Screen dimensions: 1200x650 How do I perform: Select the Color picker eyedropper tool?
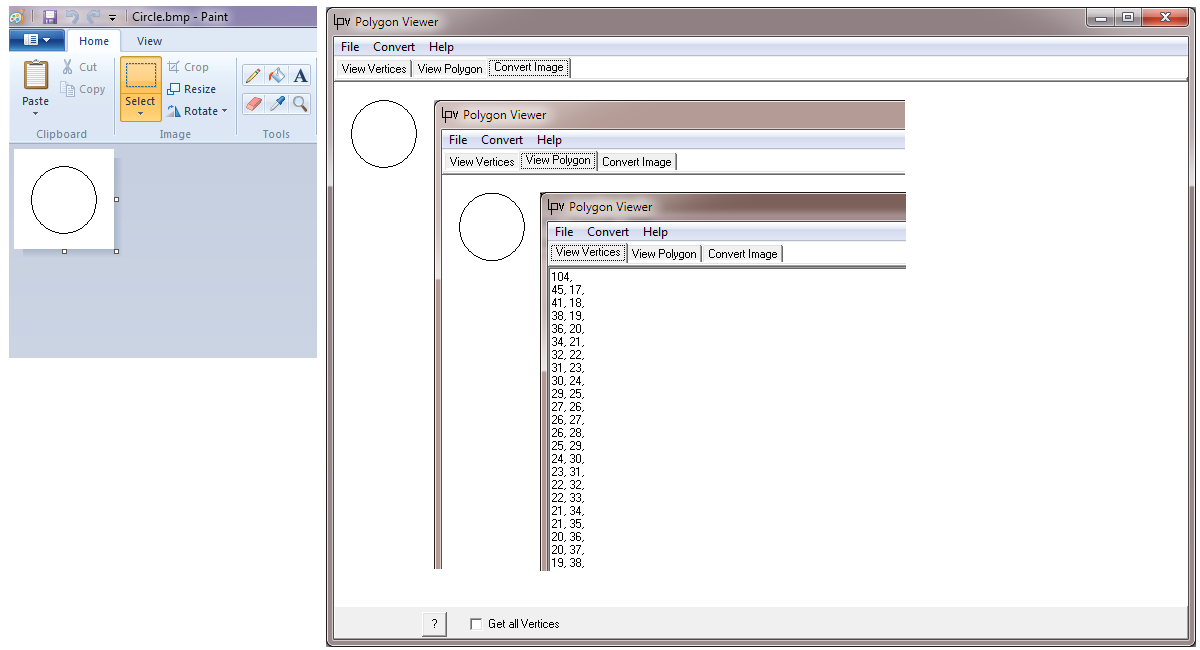point(277,103)
